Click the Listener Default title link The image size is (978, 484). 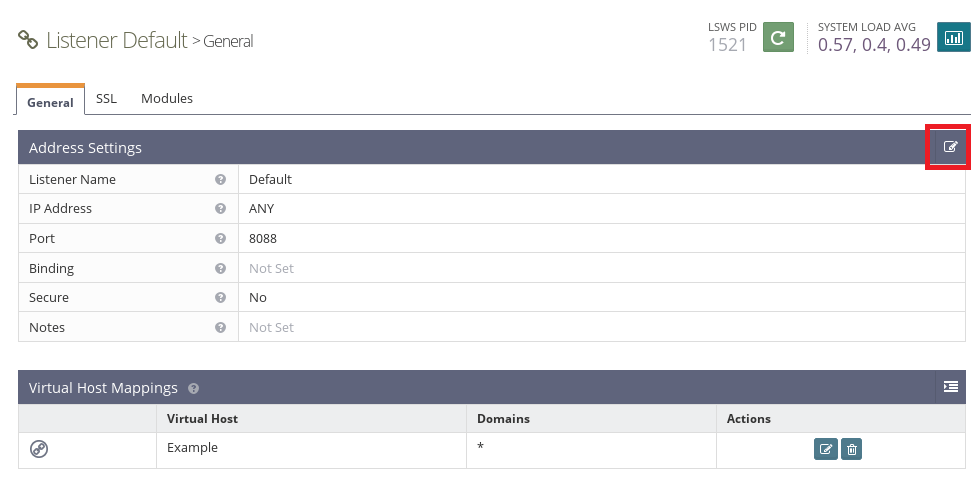[116, 41]
